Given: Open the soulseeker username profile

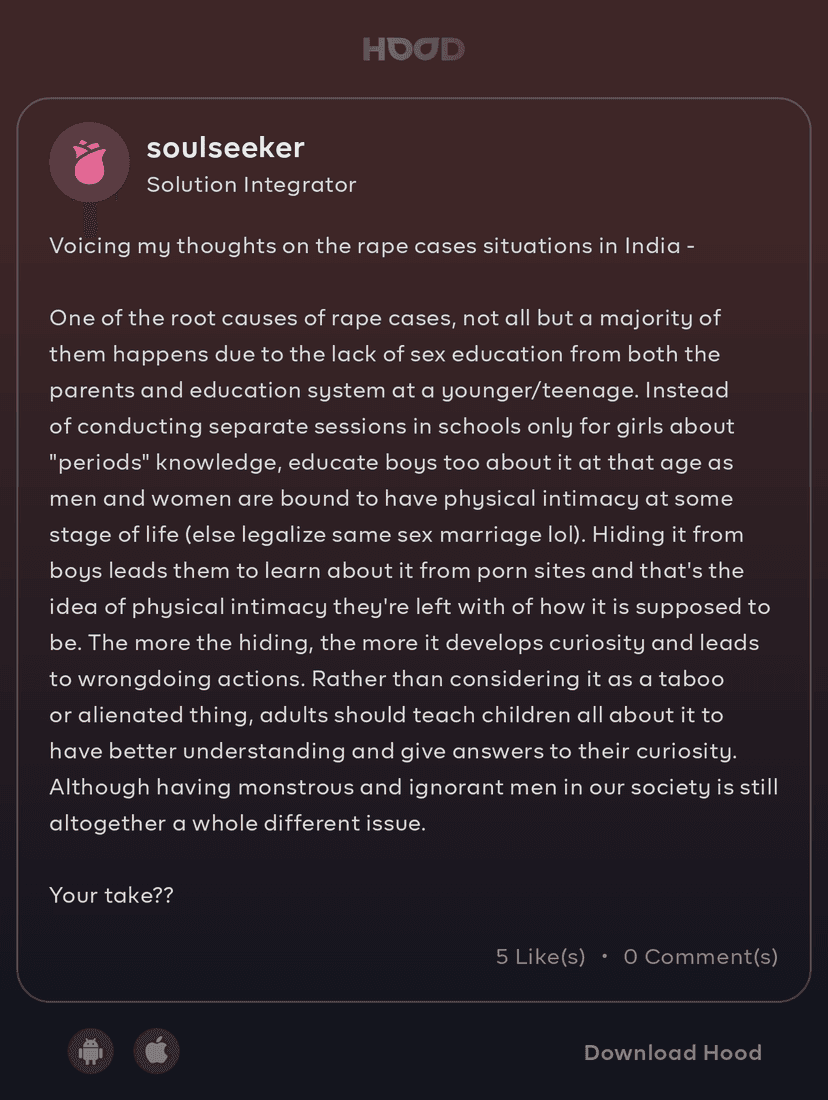Looking at the screenshot, I should [225, 148].
